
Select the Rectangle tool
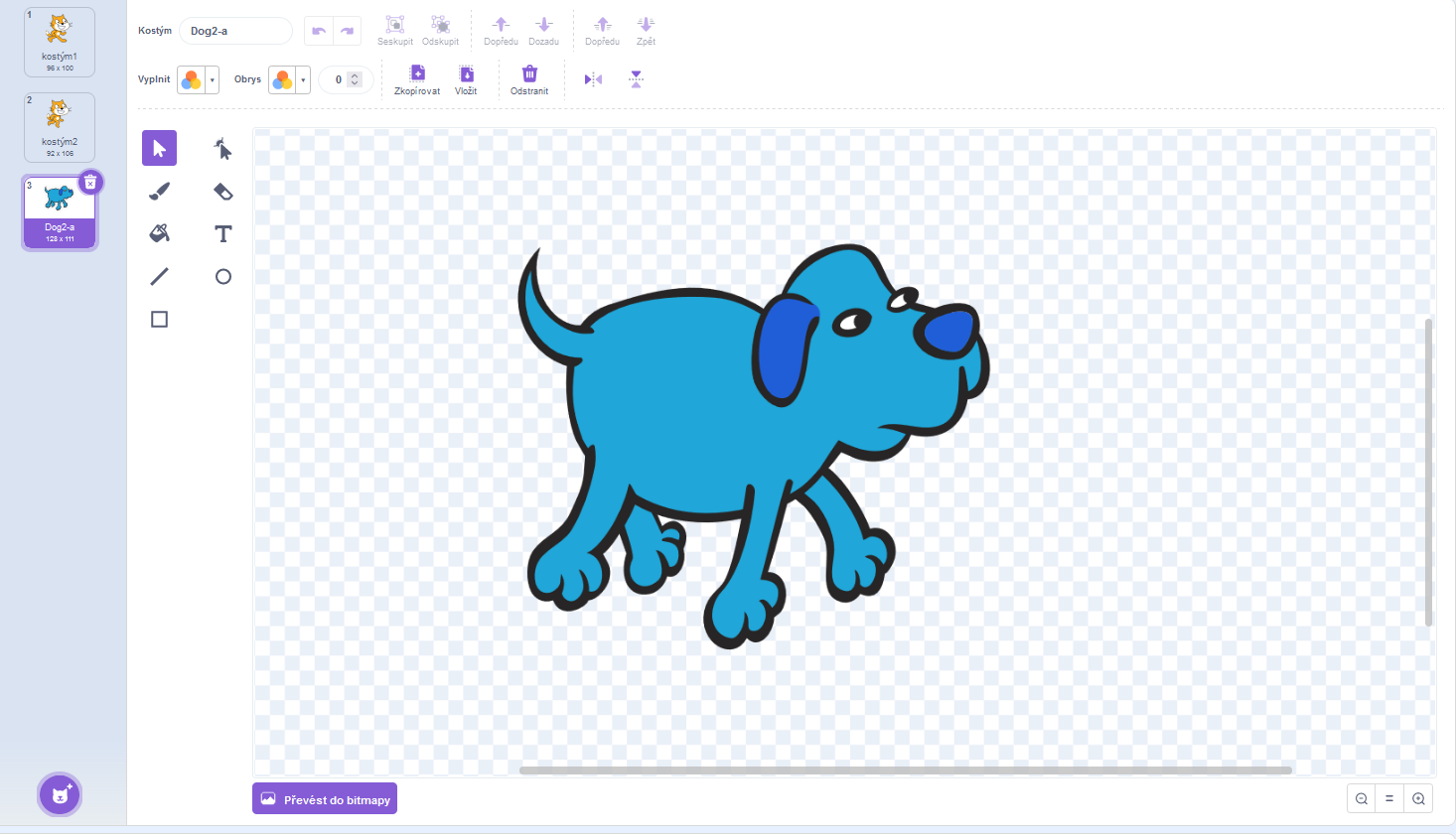point(159,319)
